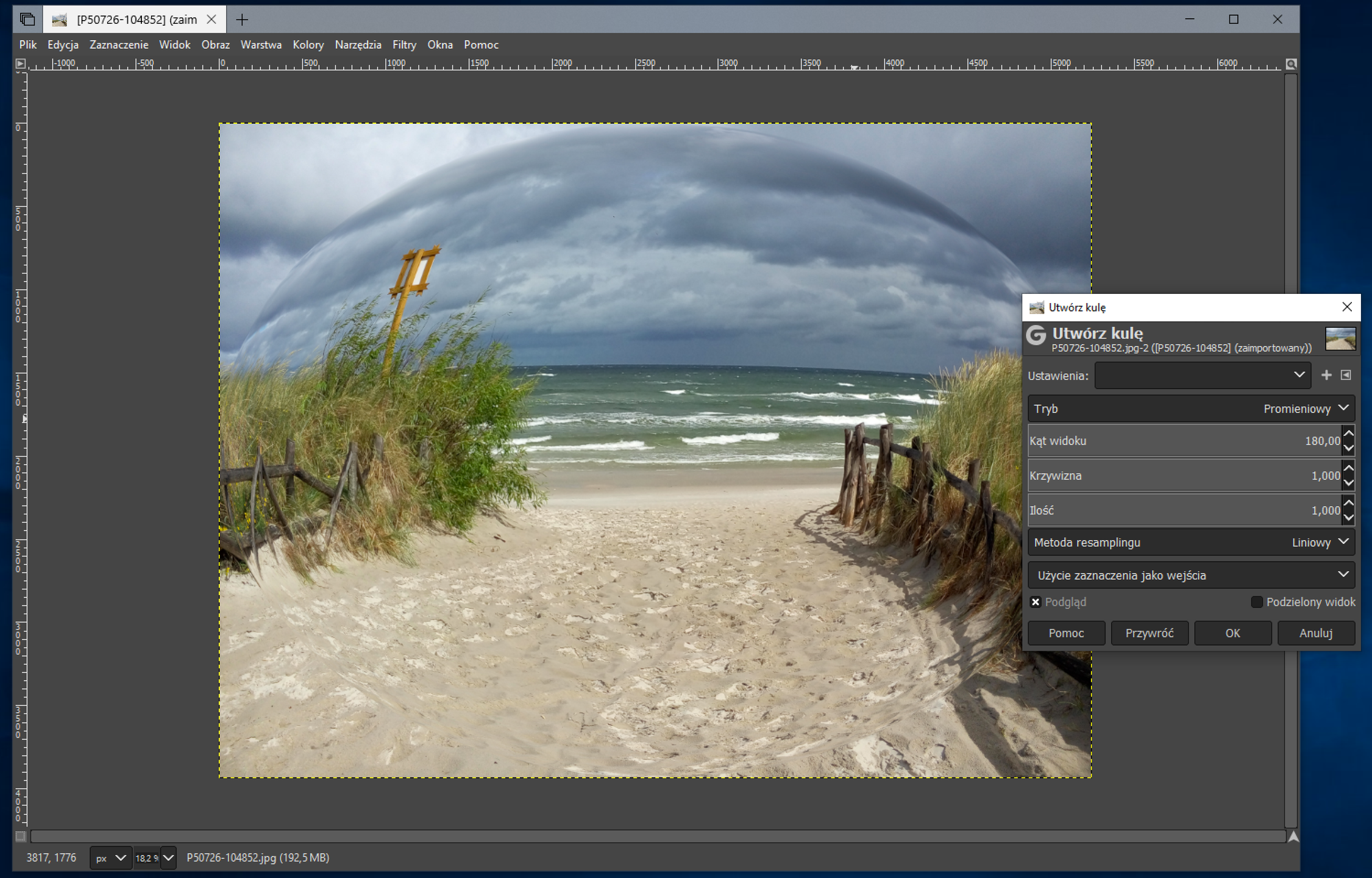Open a new tab with the plus icon
The image size is (1372, 878).
242,20
